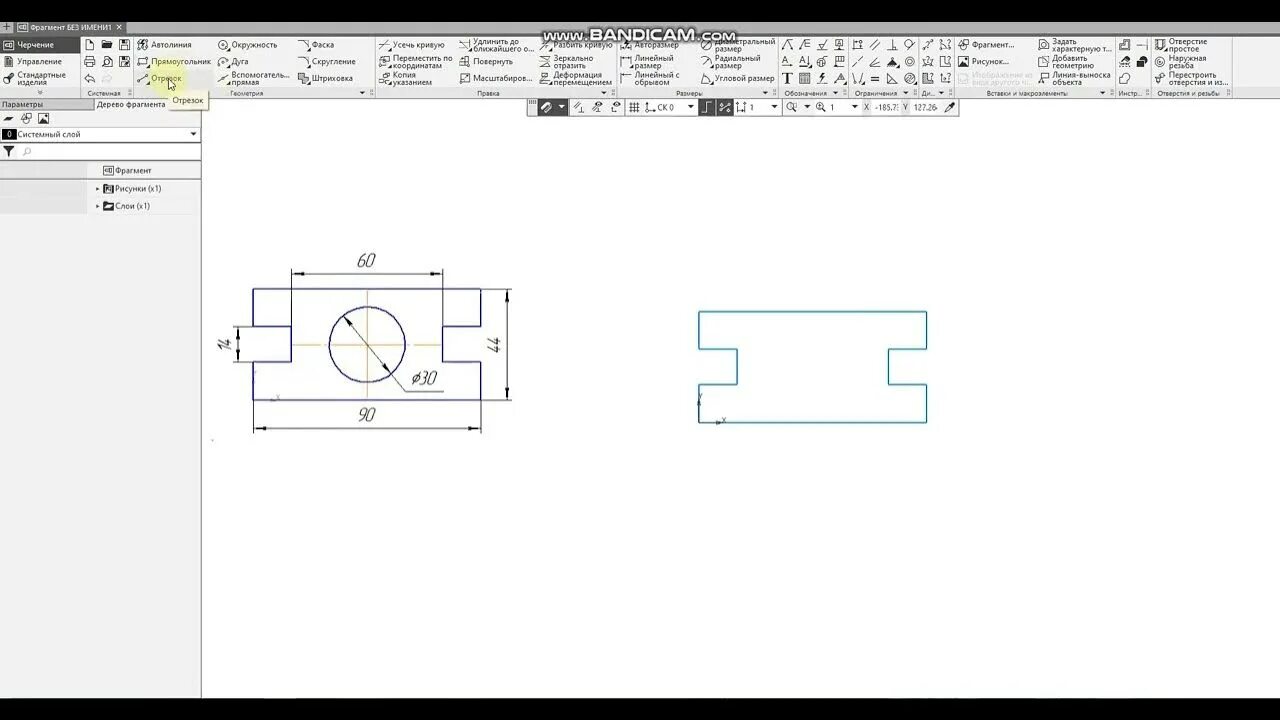
Task: Select the Дуга arc tool
Action: (233, 61)
